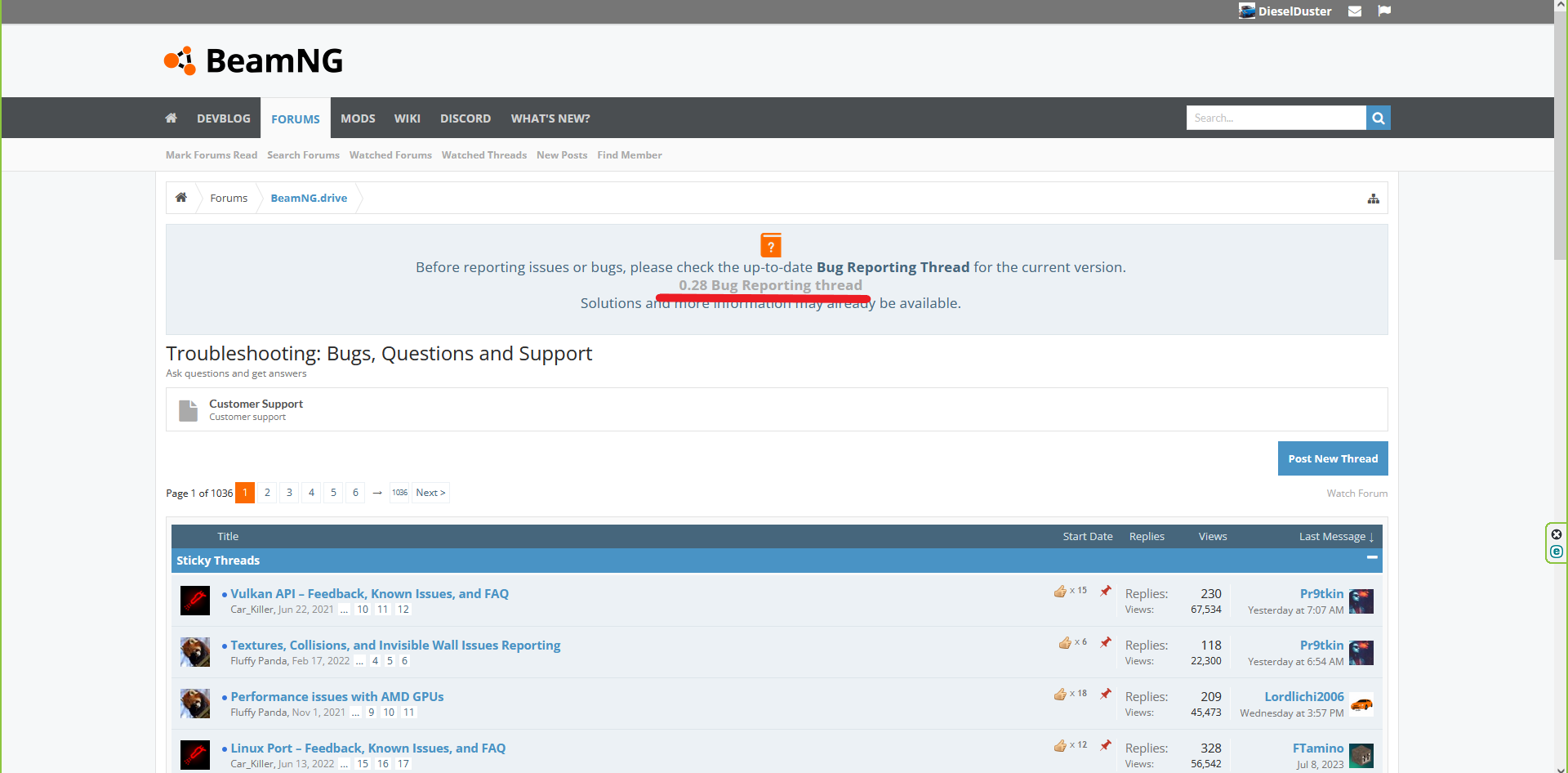
Task: Click the search magnifier button
Action: 1379,118
